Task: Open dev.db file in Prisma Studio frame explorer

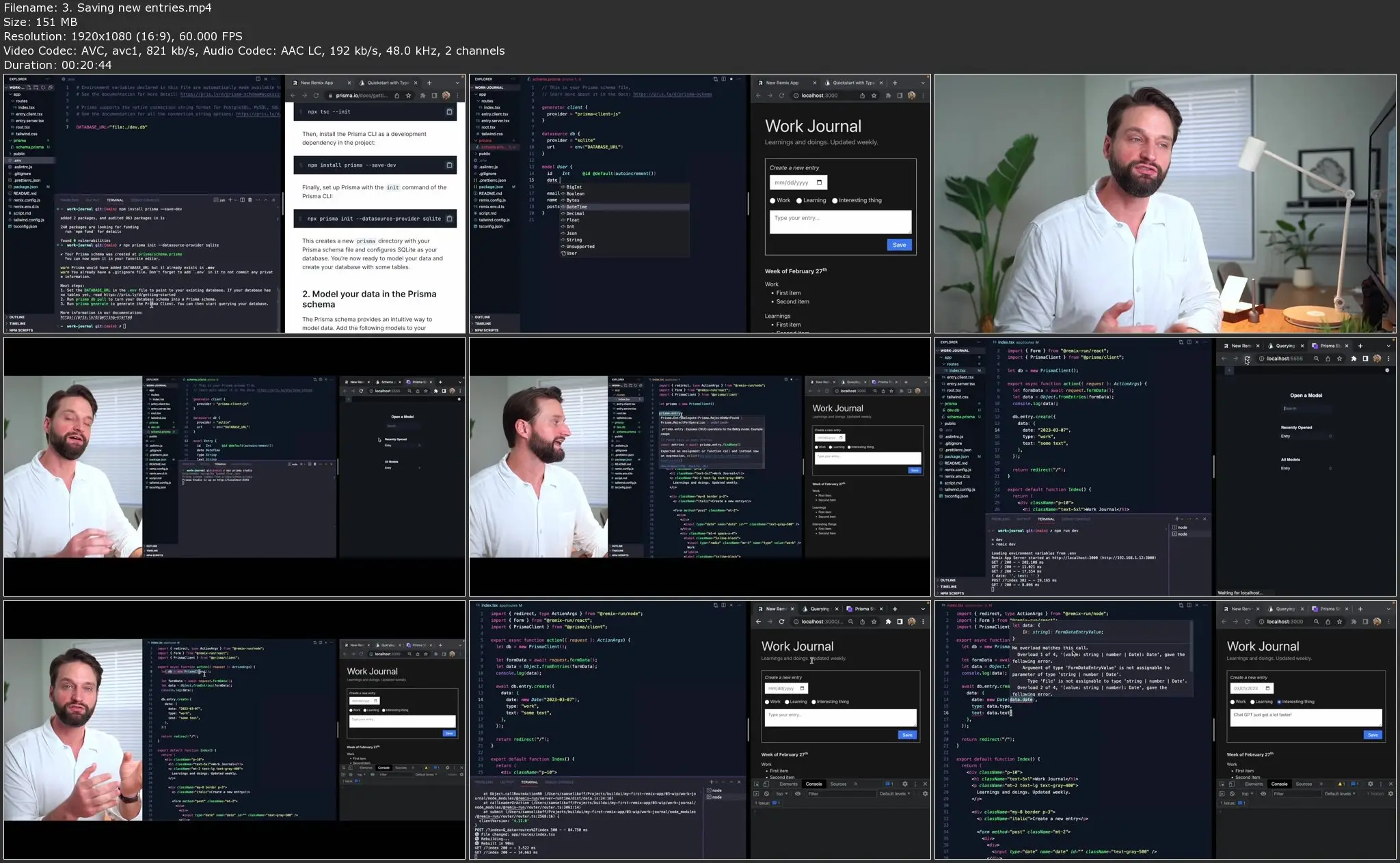Action: point(953,410)
